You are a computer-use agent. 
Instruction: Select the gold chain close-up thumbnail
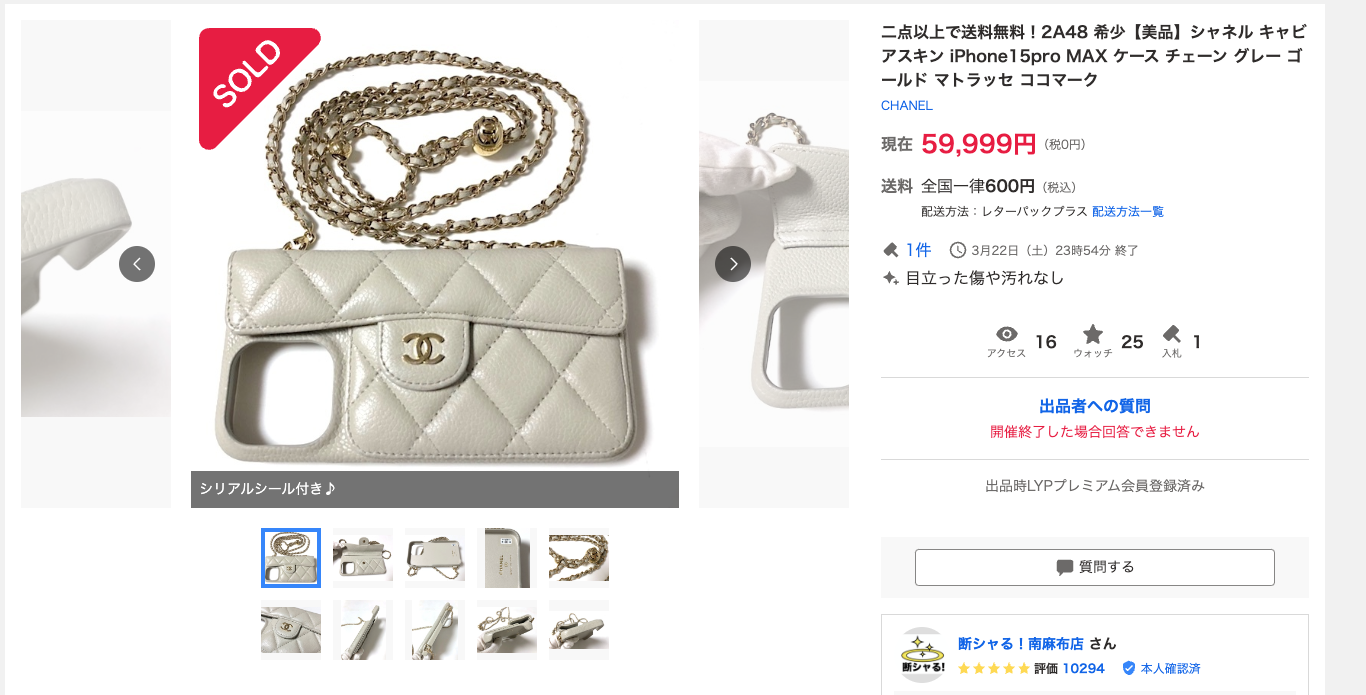(x=579, y=558)
